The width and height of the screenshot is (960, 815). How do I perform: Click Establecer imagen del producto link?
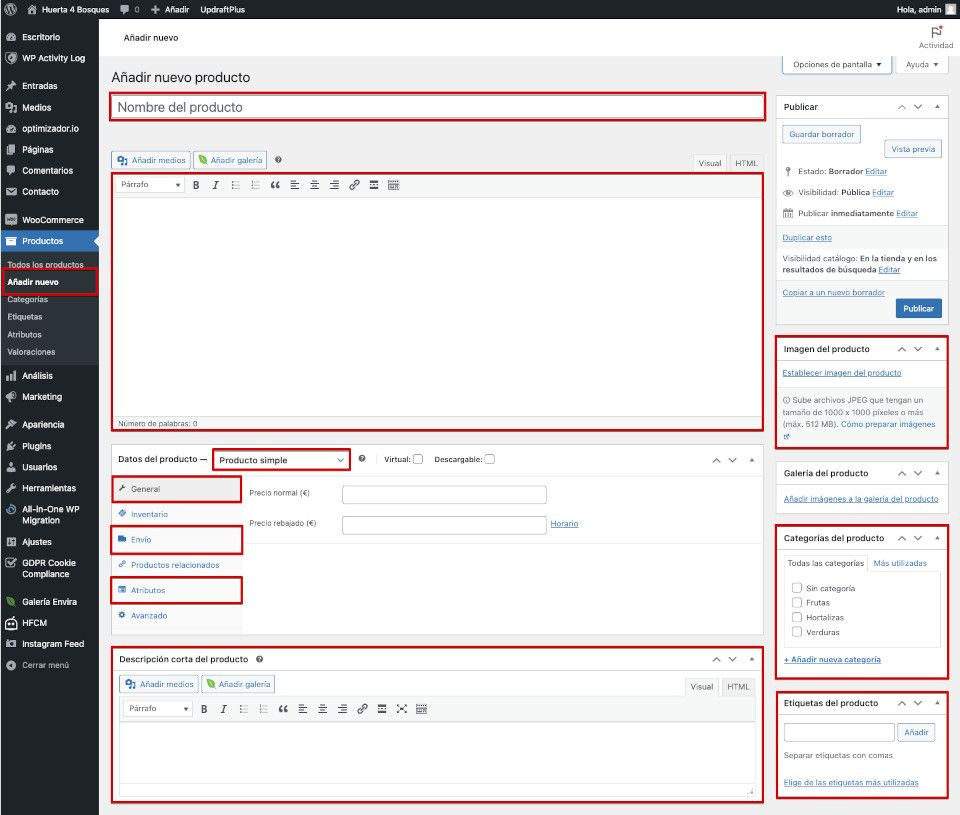click(x=841, y=373)
